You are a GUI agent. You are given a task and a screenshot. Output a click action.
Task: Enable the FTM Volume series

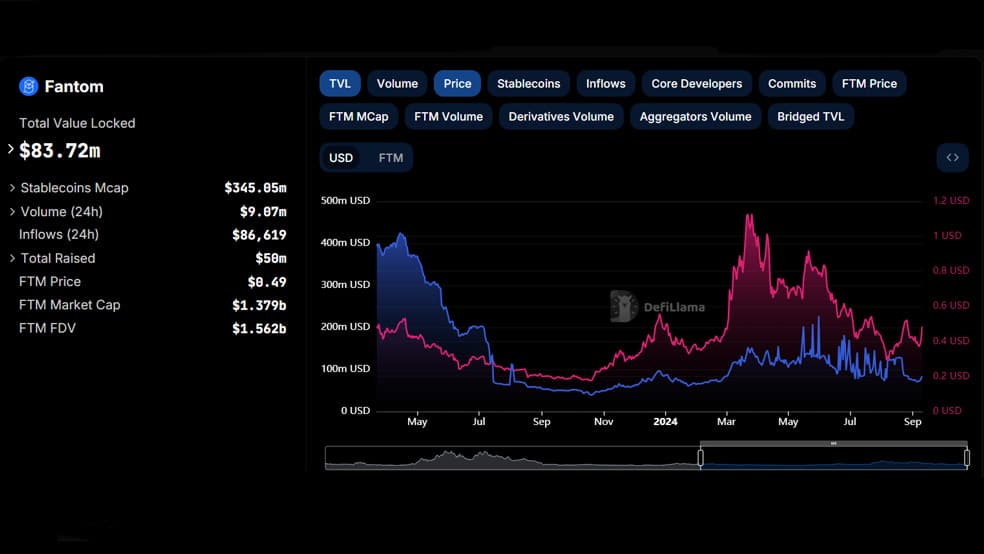pos(448,117)
